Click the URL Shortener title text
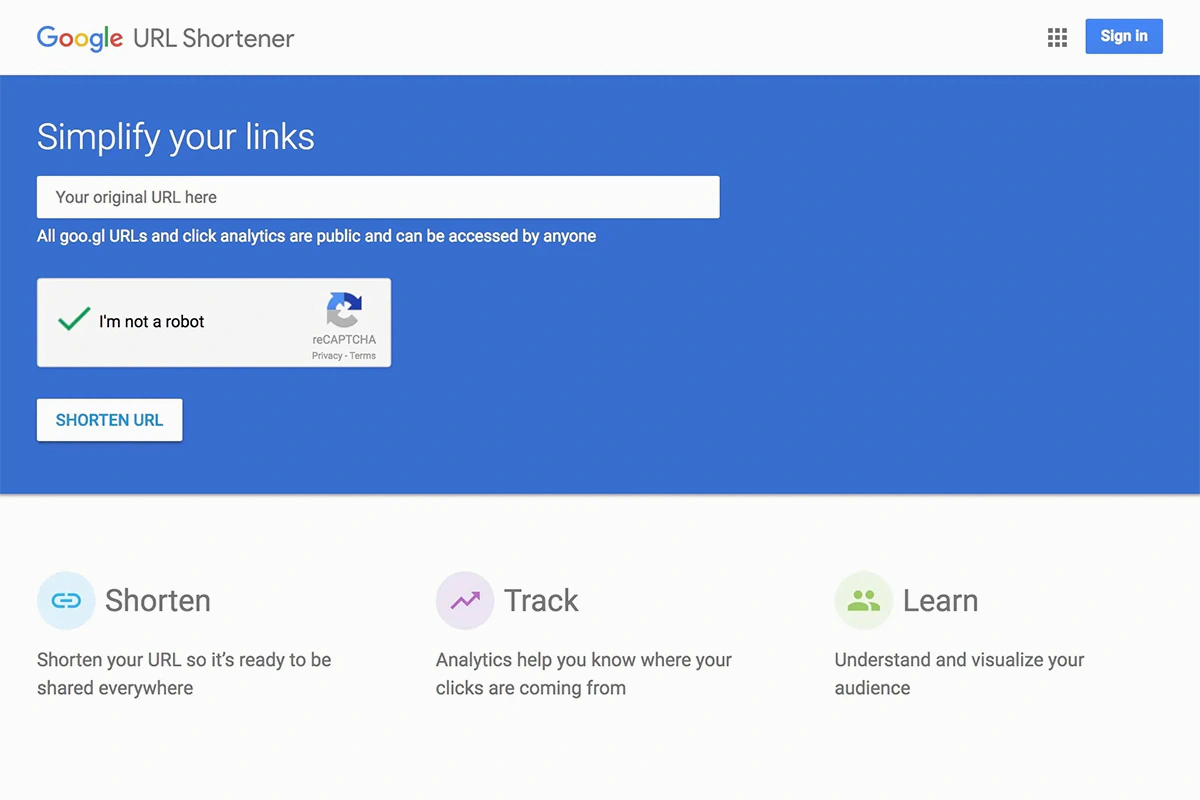 pos(214,39)
